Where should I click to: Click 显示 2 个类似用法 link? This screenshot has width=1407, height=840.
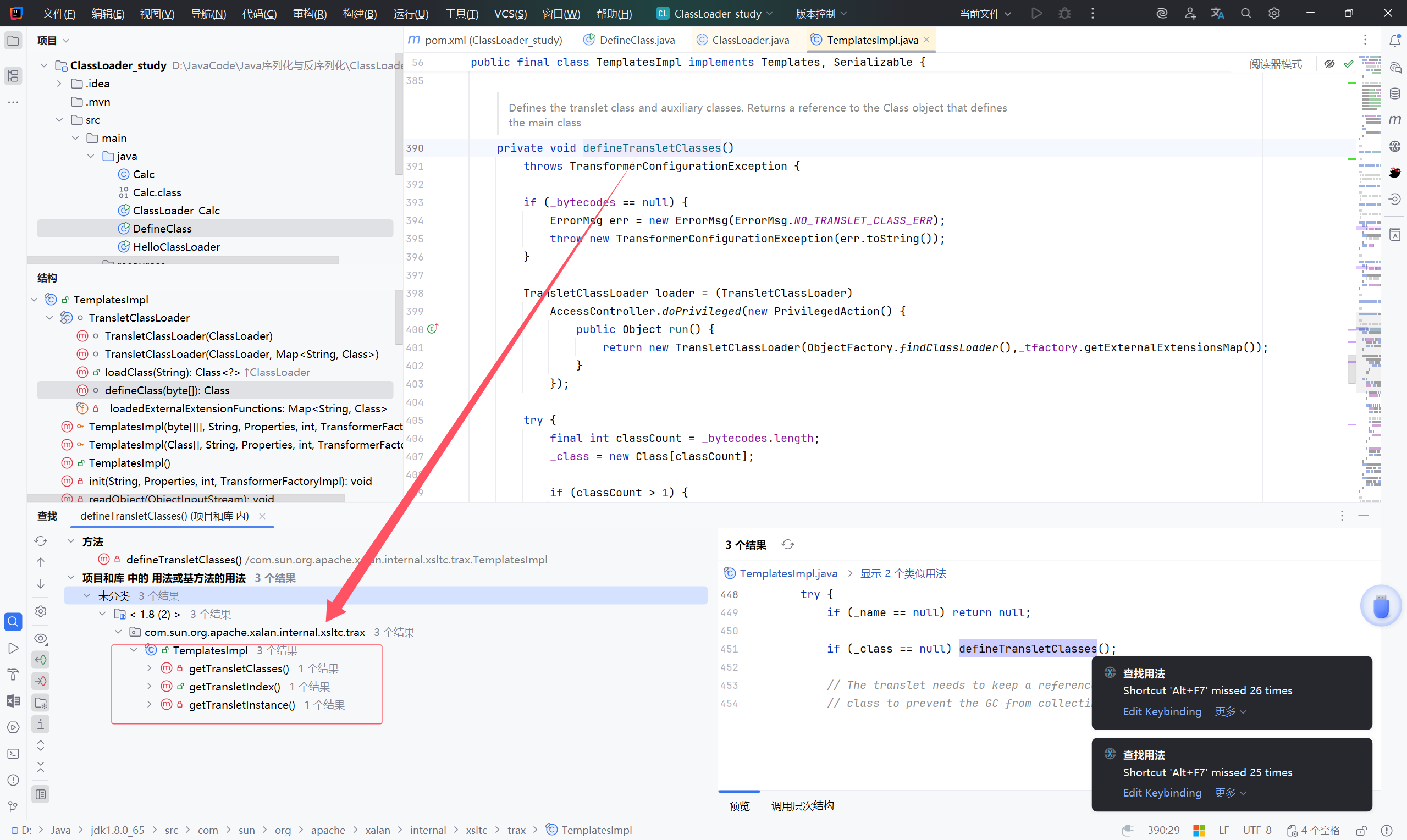coord(903,573)
